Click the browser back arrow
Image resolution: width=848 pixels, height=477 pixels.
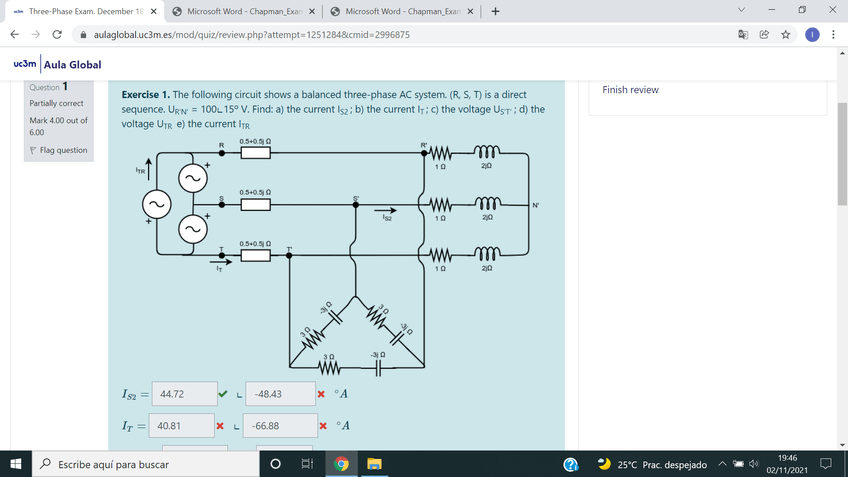tap(14, 34)
